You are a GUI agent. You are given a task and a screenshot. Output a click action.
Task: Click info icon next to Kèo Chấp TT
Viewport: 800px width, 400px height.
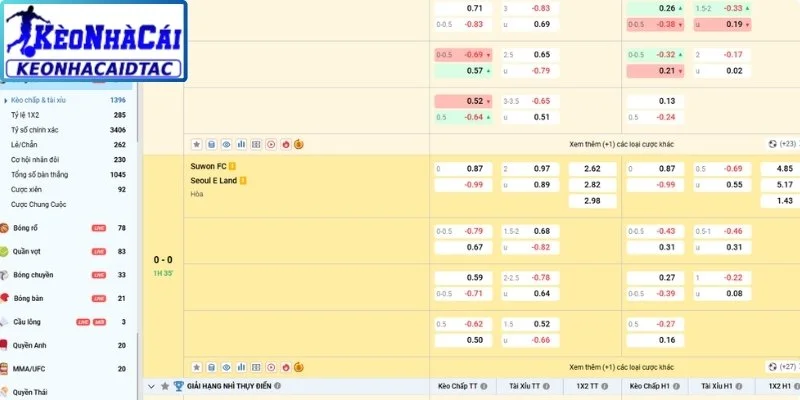point(484,386)
